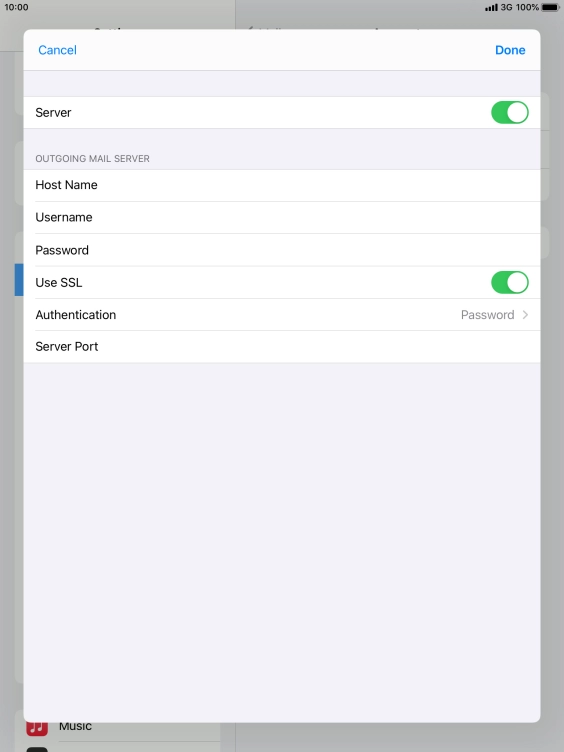Edit the Server Port field
564x752 pixels.
[282, 346]
